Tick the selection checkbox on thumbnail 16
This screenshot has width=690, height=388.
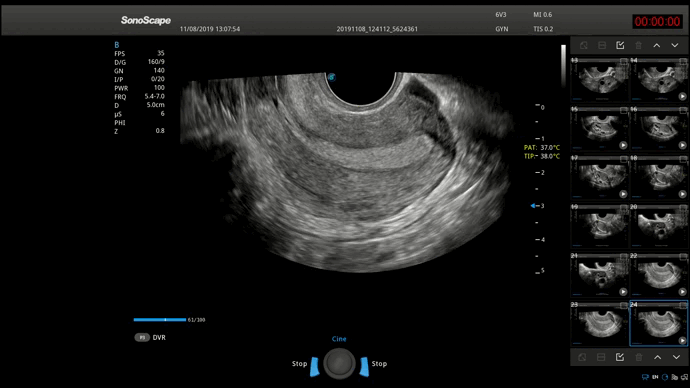tap(683, 110)
